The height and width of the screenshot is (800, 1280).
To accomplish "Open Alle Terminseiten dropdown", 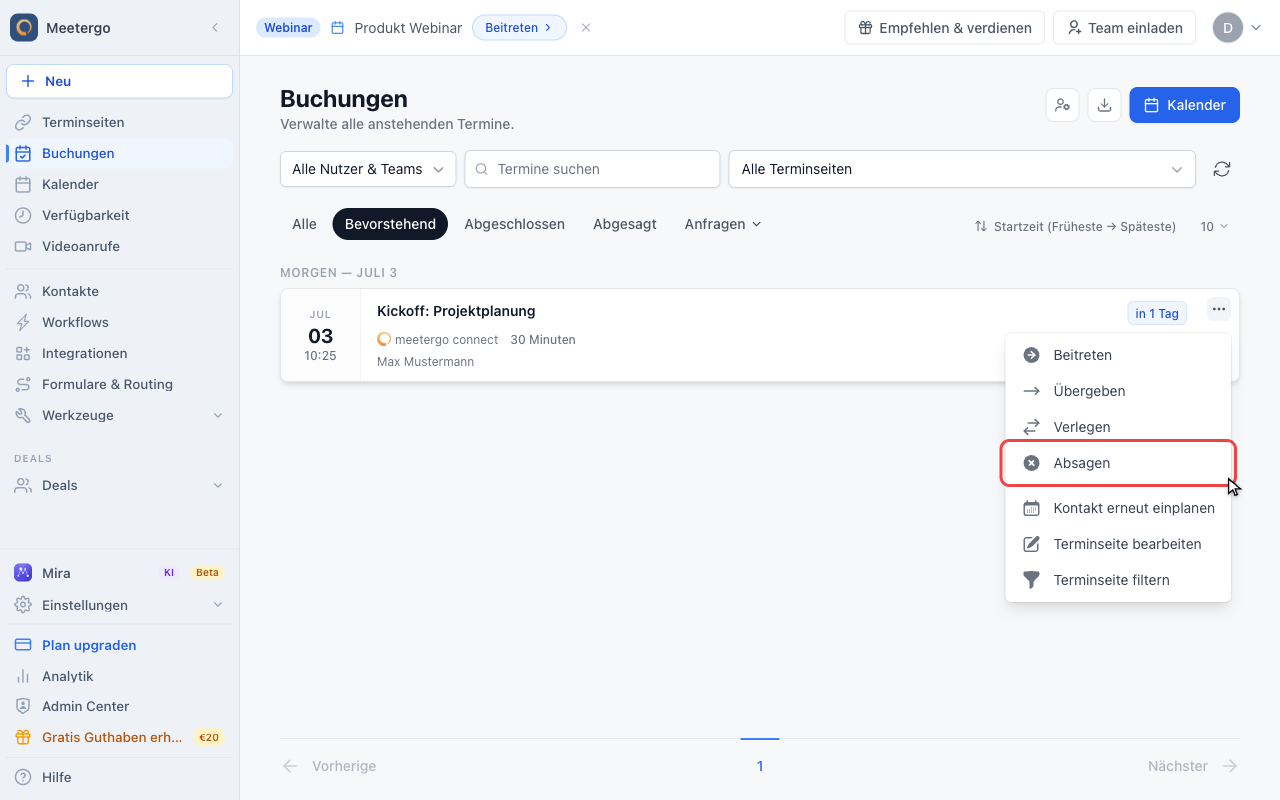I will (962, 169).
